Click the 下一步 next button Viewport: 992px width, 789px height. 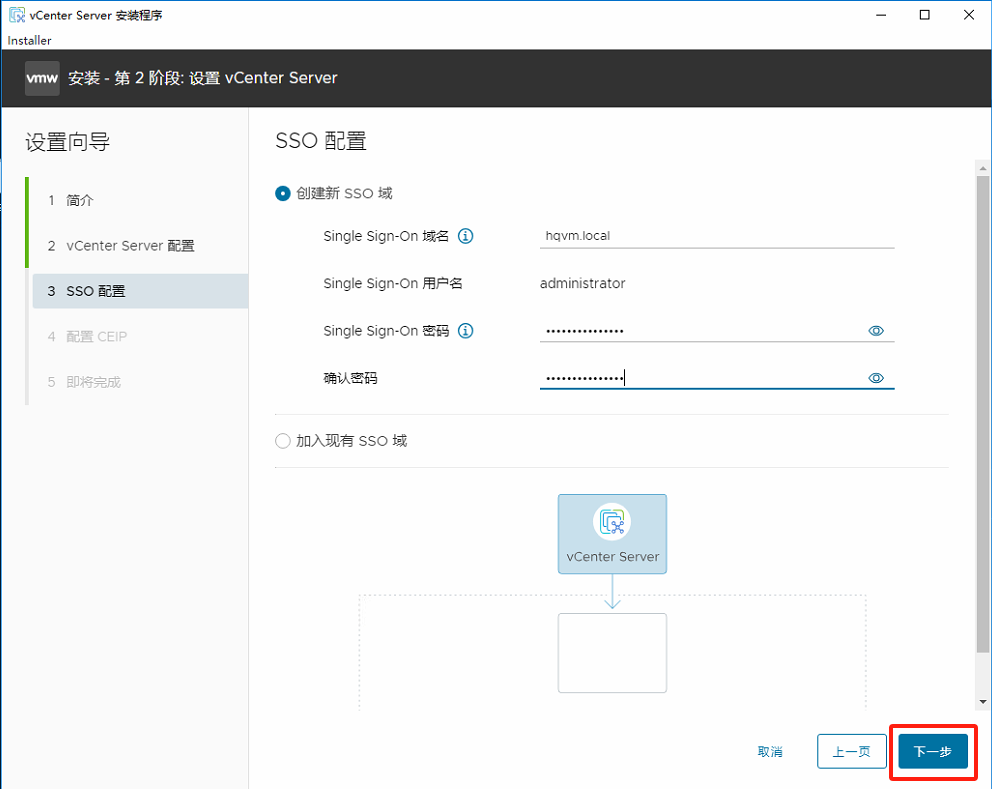click(933, 752)
